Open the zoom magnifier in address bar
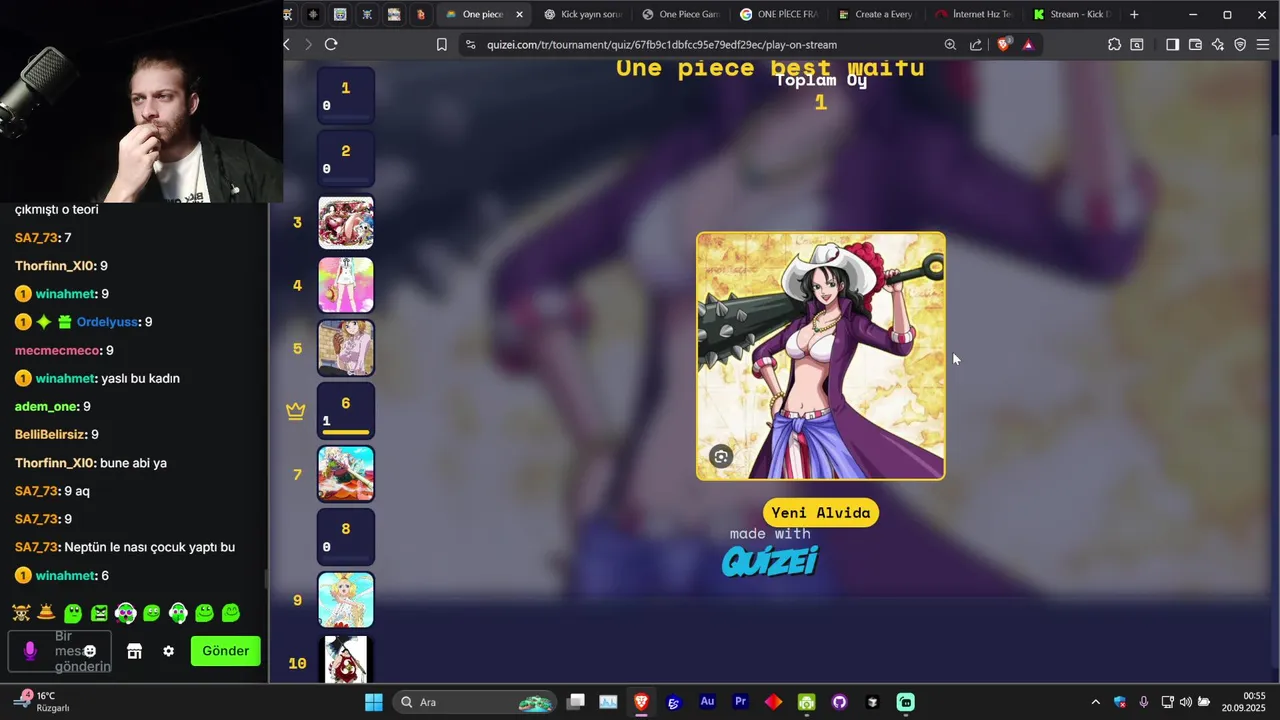The height and width of the screenshot is (720, 1280). tap(950, 44)
